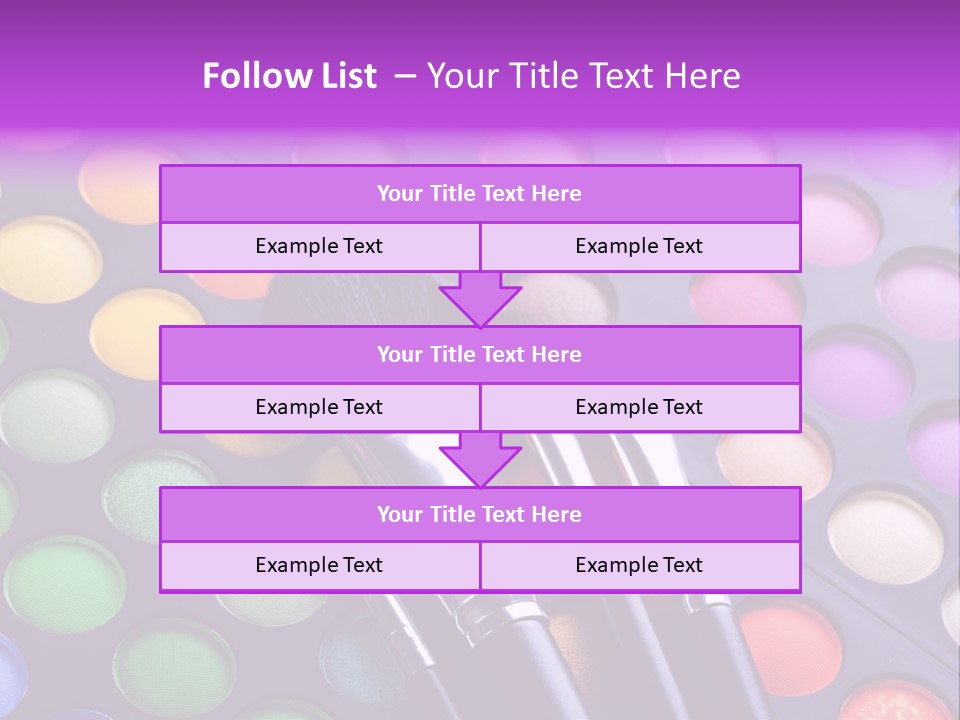This screenshot has height=720, width=960.
Task: Click the third box's left "Example Text" cell
Action: [x=319, y=566]
